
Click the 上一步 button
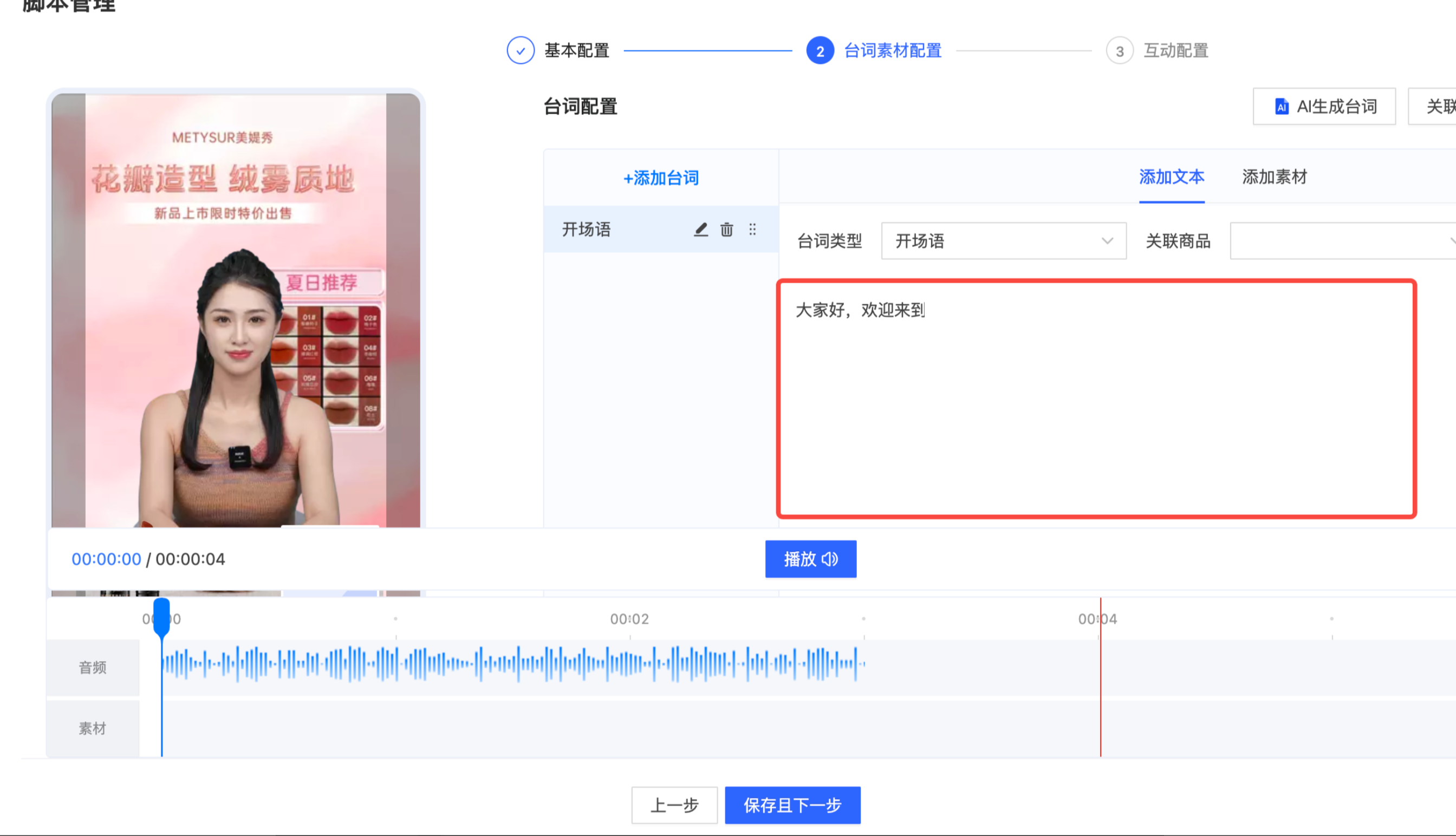pyautogui.click(x=674, y=805)
